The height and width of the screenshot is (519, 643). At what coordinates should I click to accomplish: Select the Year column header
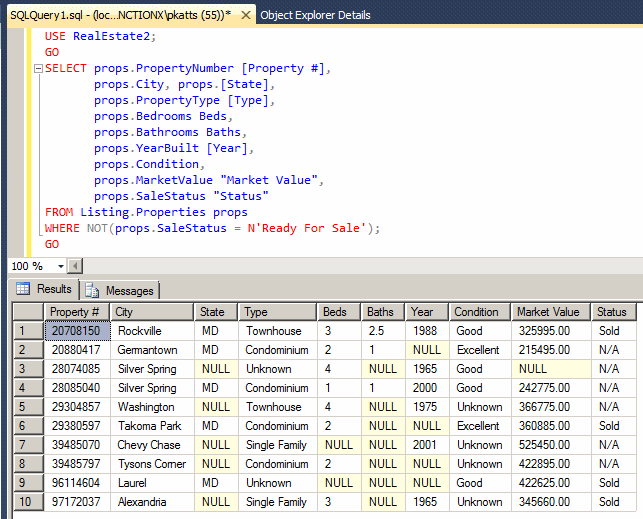(x=427, y=312)
